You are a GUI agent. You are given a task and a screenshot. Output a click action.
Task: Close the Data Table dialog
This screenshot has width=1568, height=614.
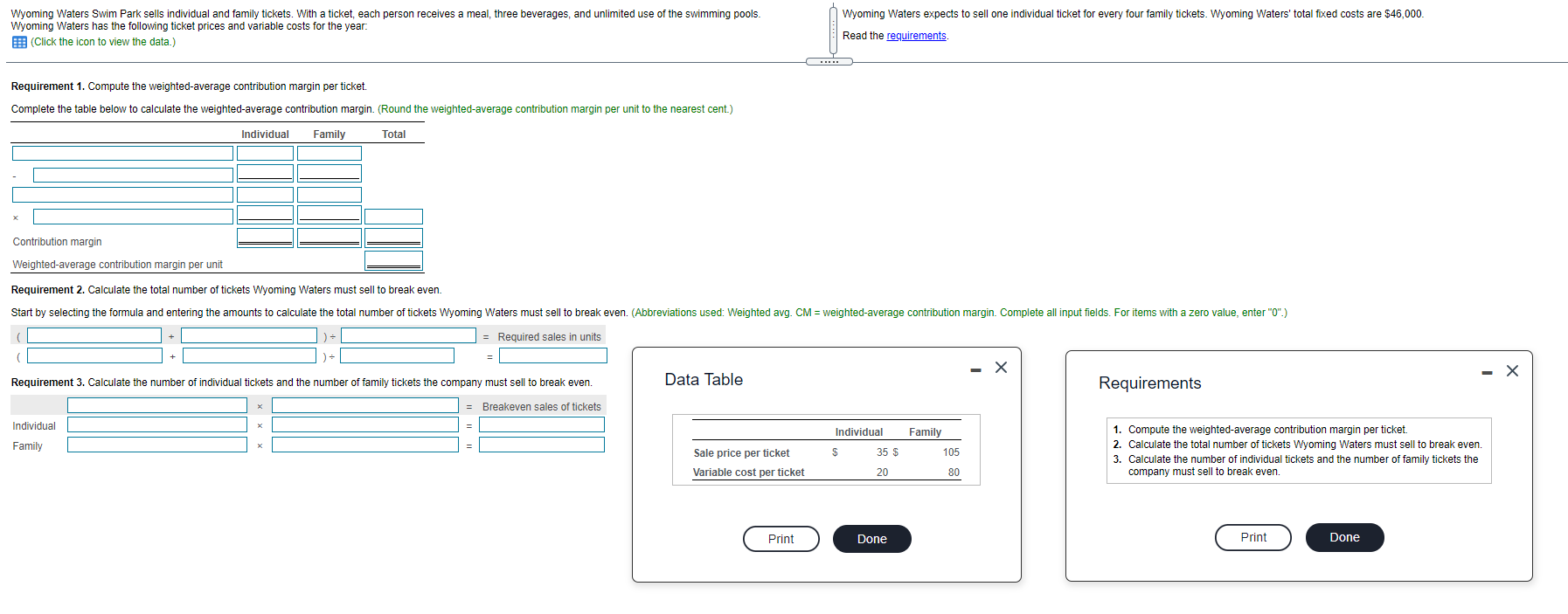coord(1002,368)
